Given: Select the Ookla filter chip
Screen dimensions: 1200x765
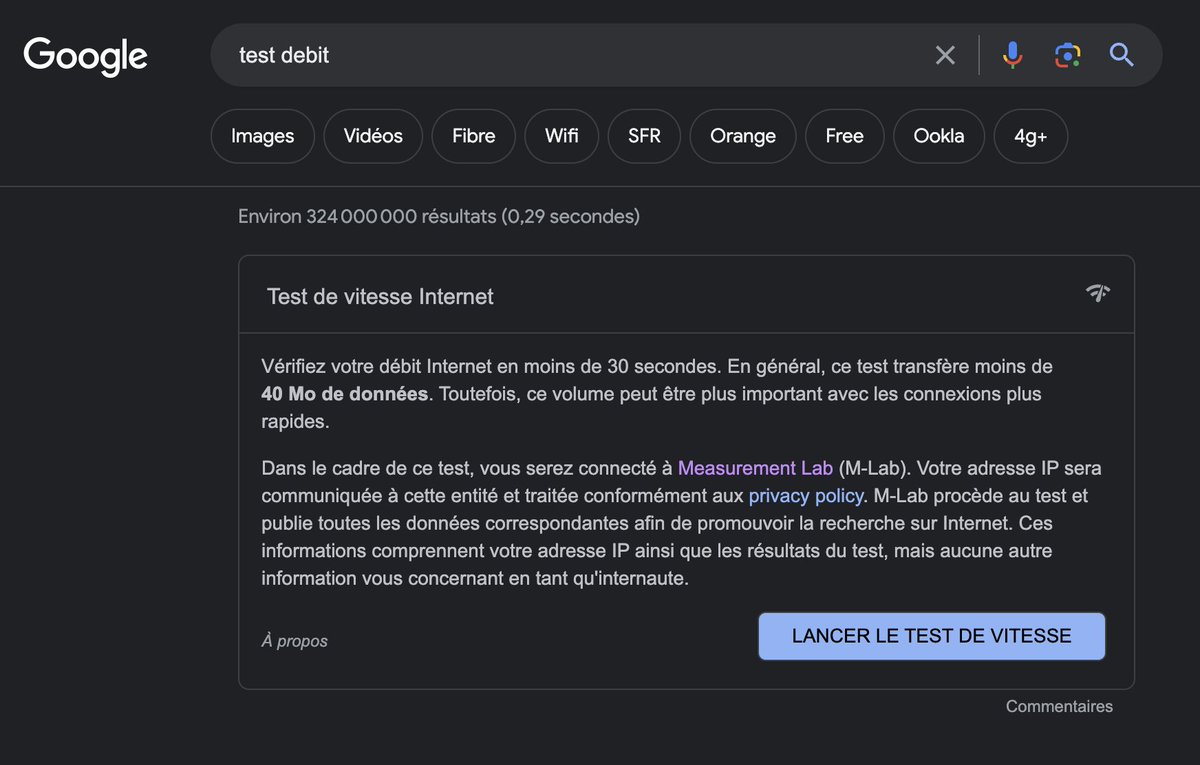Looking at the screenshot, I should pyautogui.click(x=939, y=136).
